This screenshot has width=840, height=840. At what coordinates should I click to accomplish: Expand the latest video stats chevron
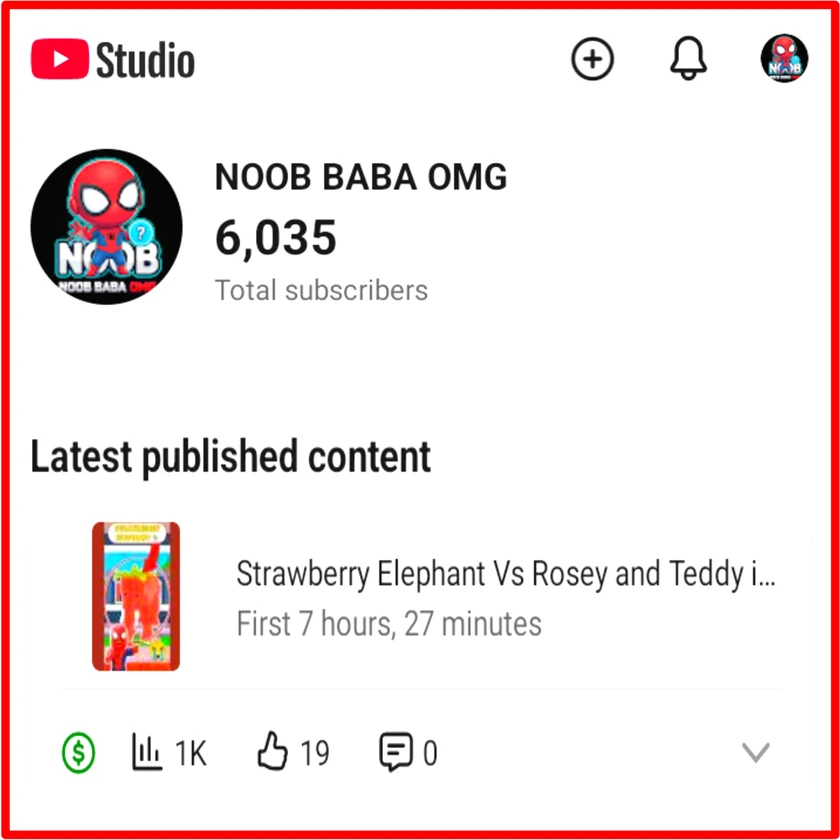point(756,752)
